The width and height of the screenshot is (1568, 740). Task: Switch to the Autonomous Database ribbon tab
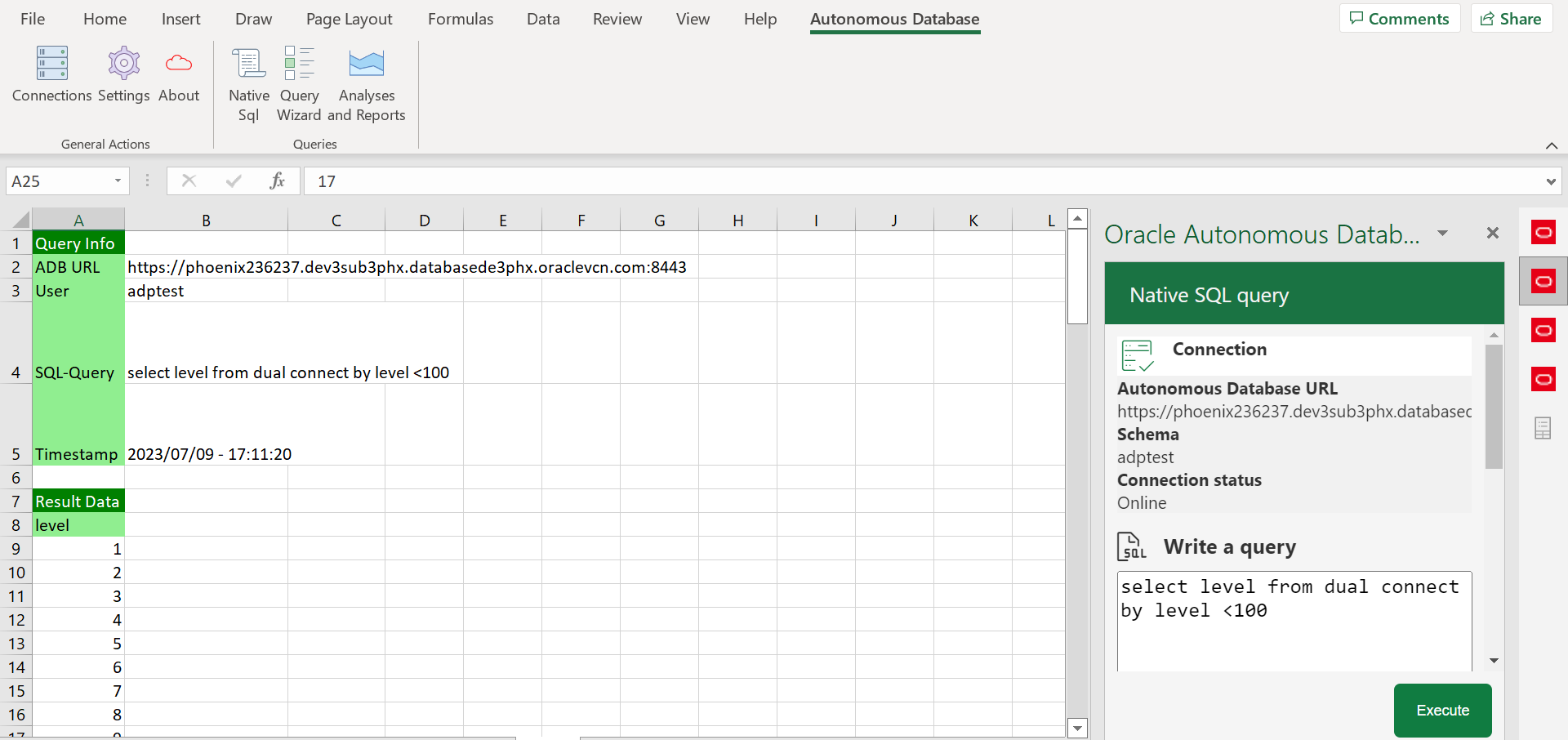(894, 18)
